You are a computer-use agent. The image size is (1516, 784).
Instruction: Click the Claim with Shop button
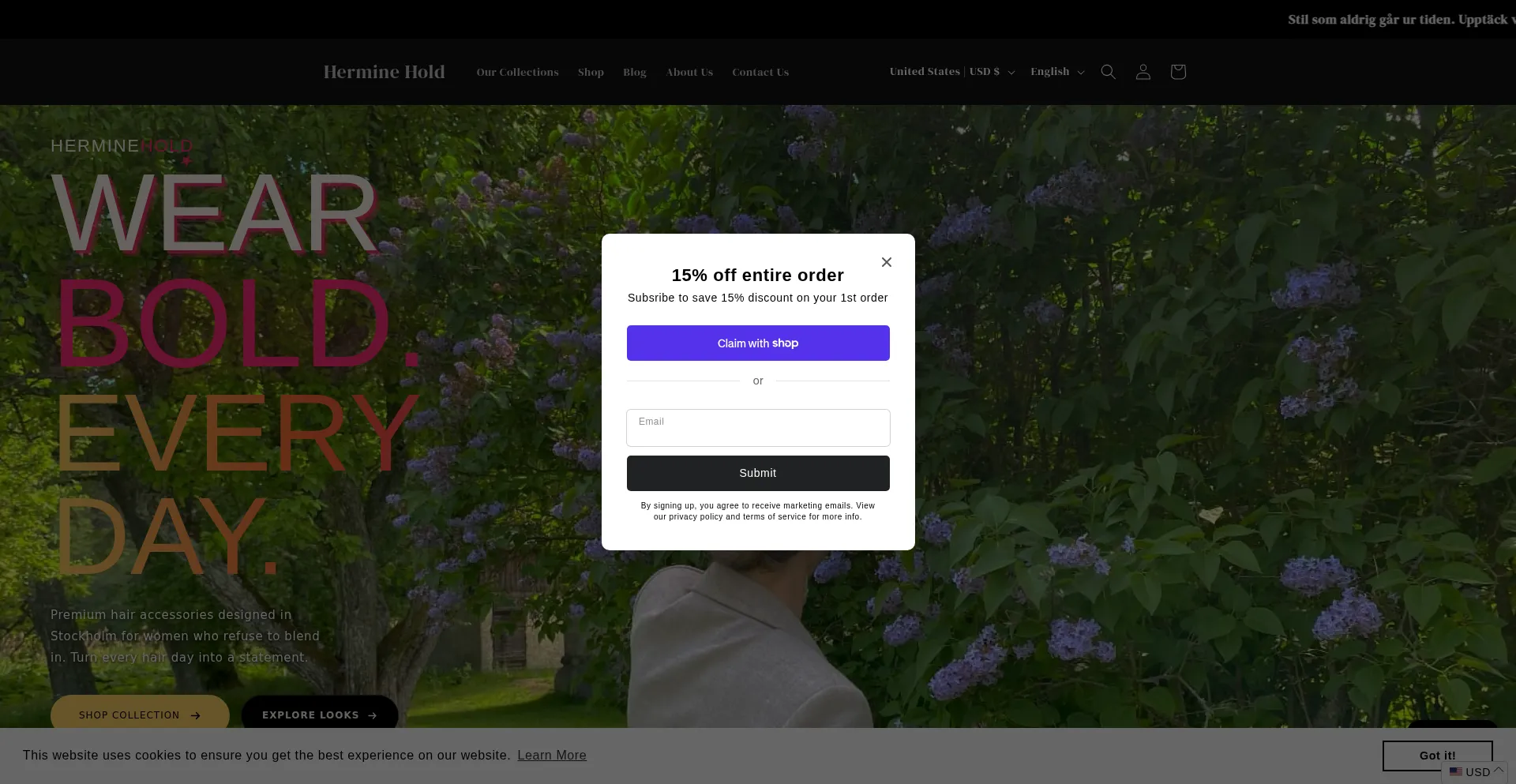758,343
